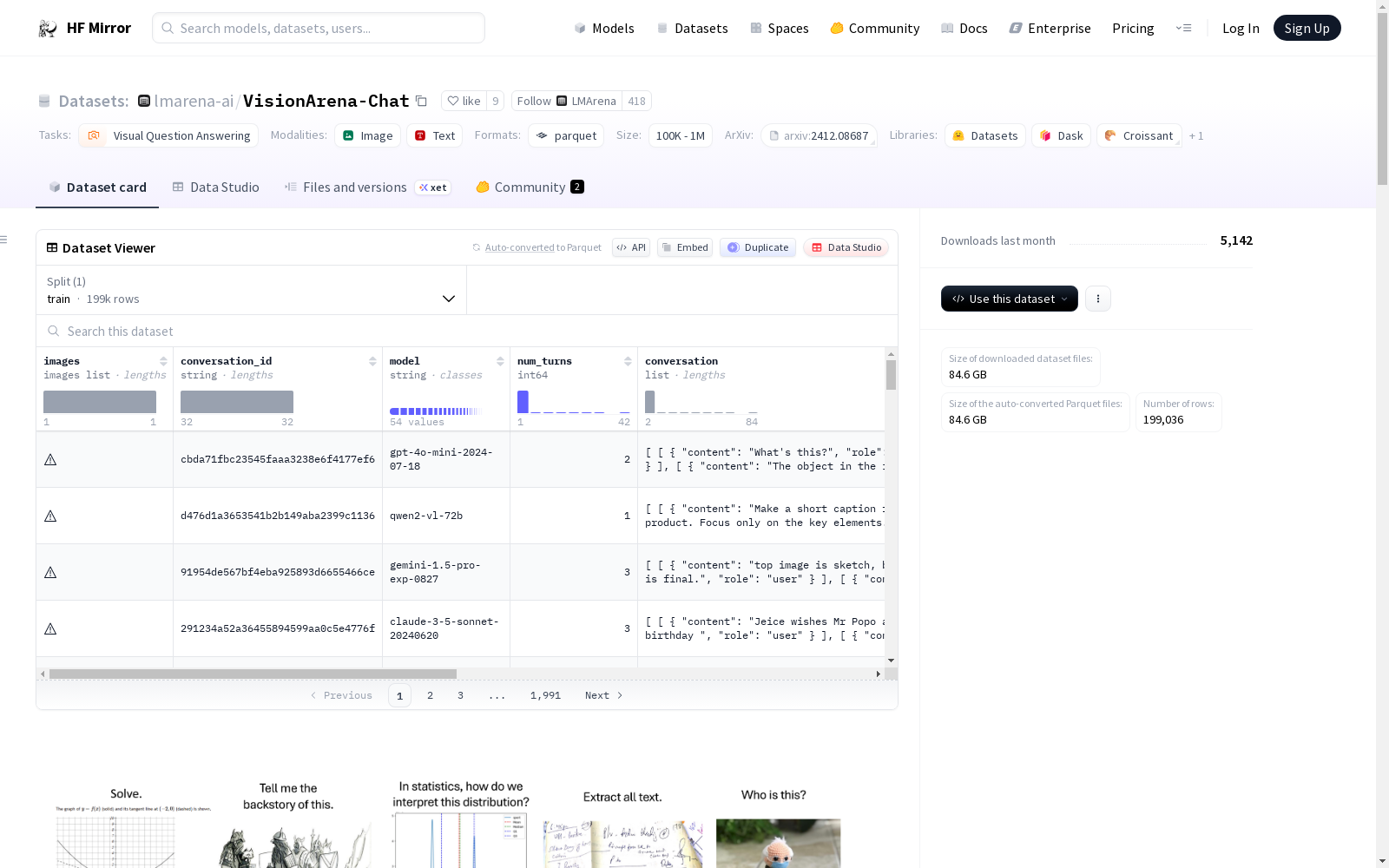Go to Spaces in the top navigation
Viewport: 1389px width, 868px height.
[x=780, y=29]
